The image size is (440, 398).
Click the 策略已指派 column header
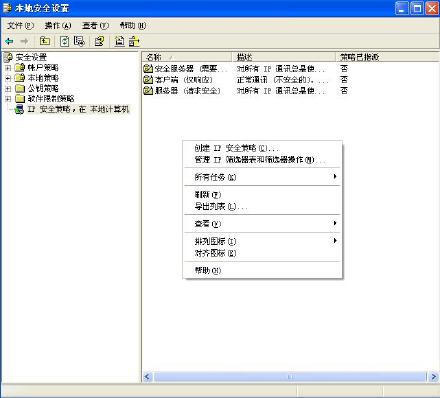pos(387,57)
